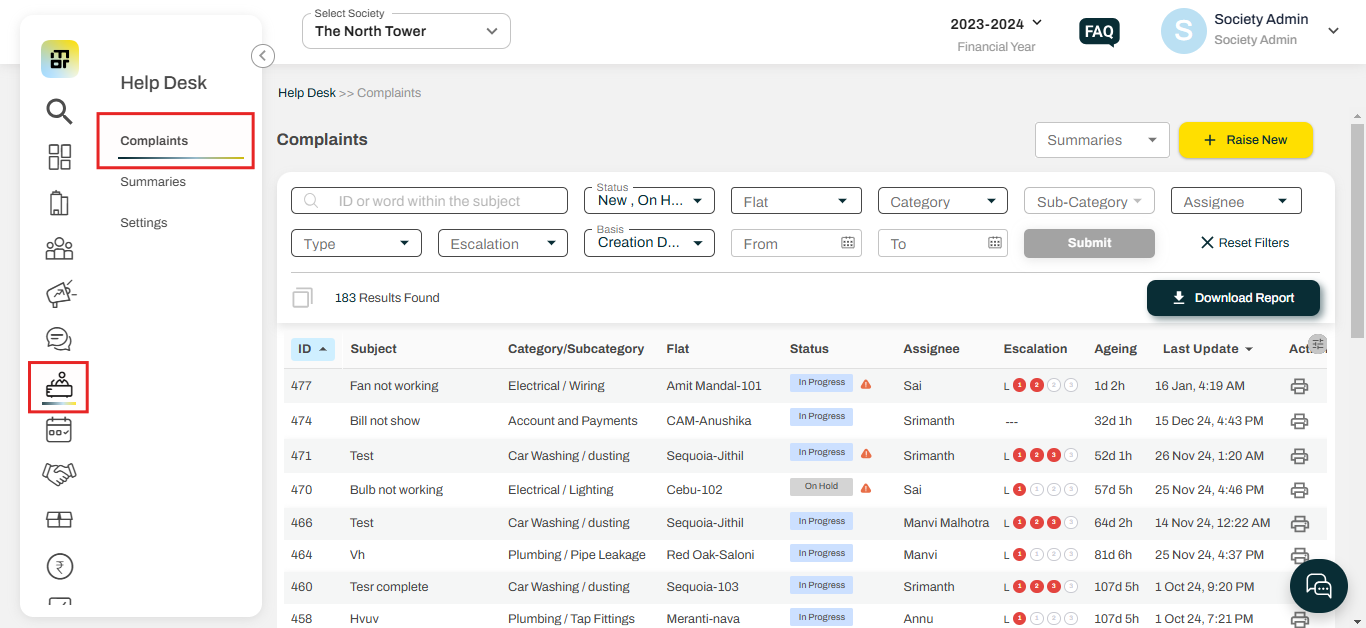Viewport: 1366px width, 628px height.
Task: Print complaint 474 using printer icon
Action: pyautogui.click(x=1299, y=421)
